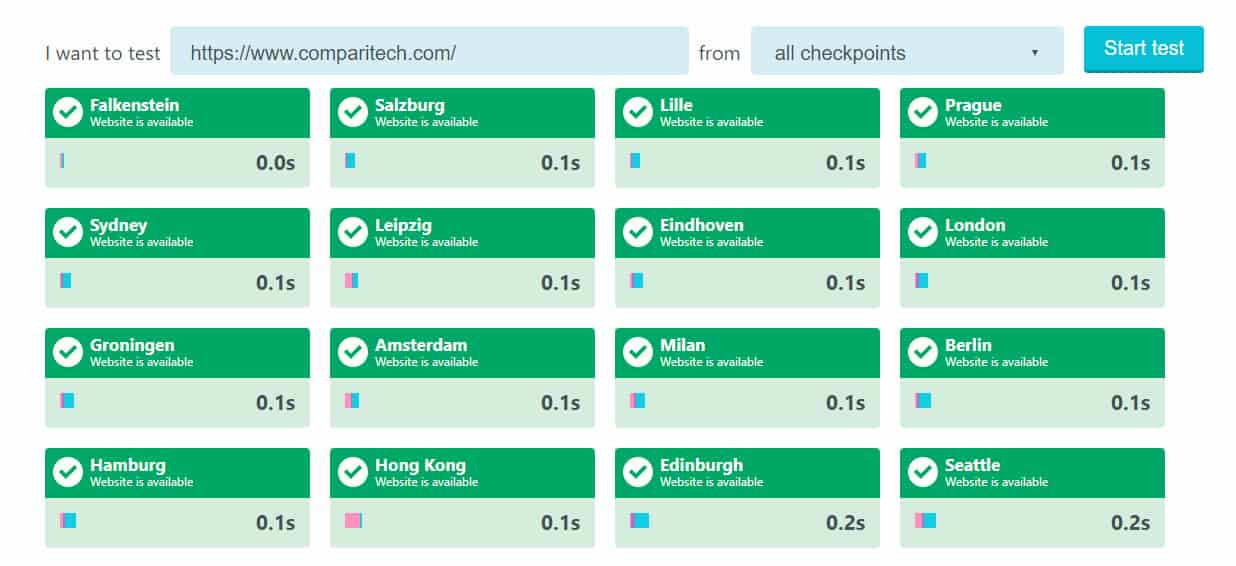Select the Seattle status checkmark icon

(922, 472)
